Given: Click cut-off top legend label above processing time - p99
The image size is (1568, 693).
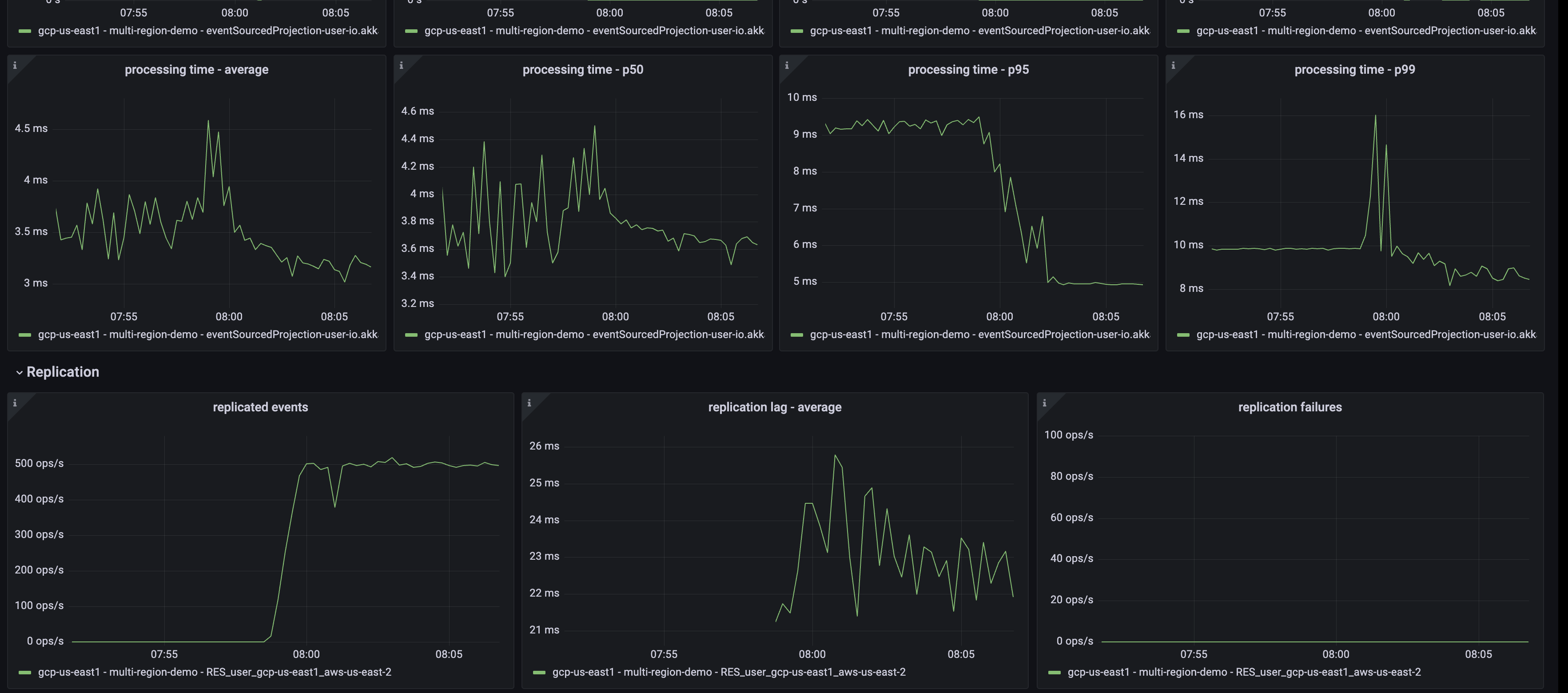Looking at the screenshot, I should pyautogui.click(x=1366, y=31).
